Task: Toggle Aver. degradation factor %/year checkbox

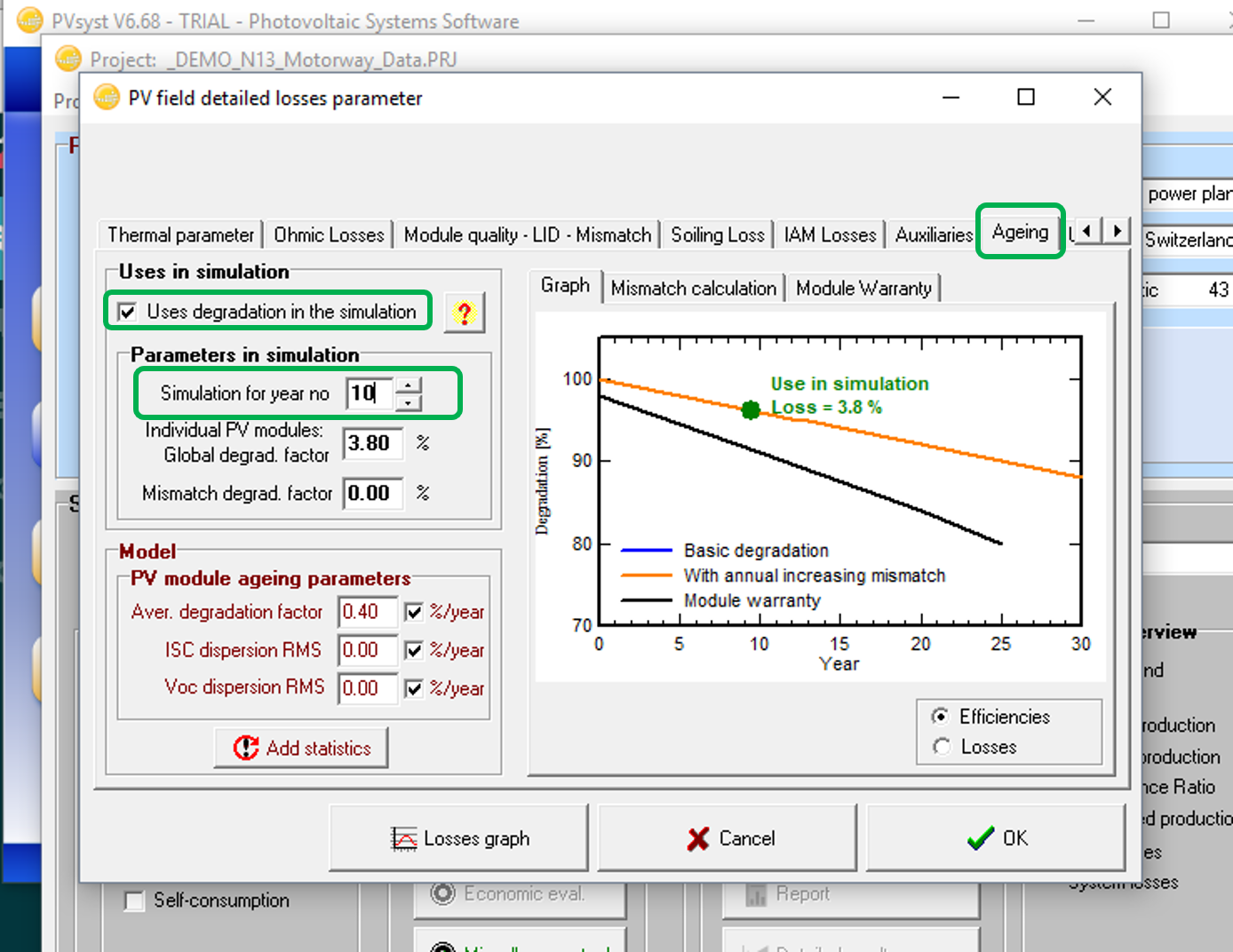Action: tap(414, 612)
